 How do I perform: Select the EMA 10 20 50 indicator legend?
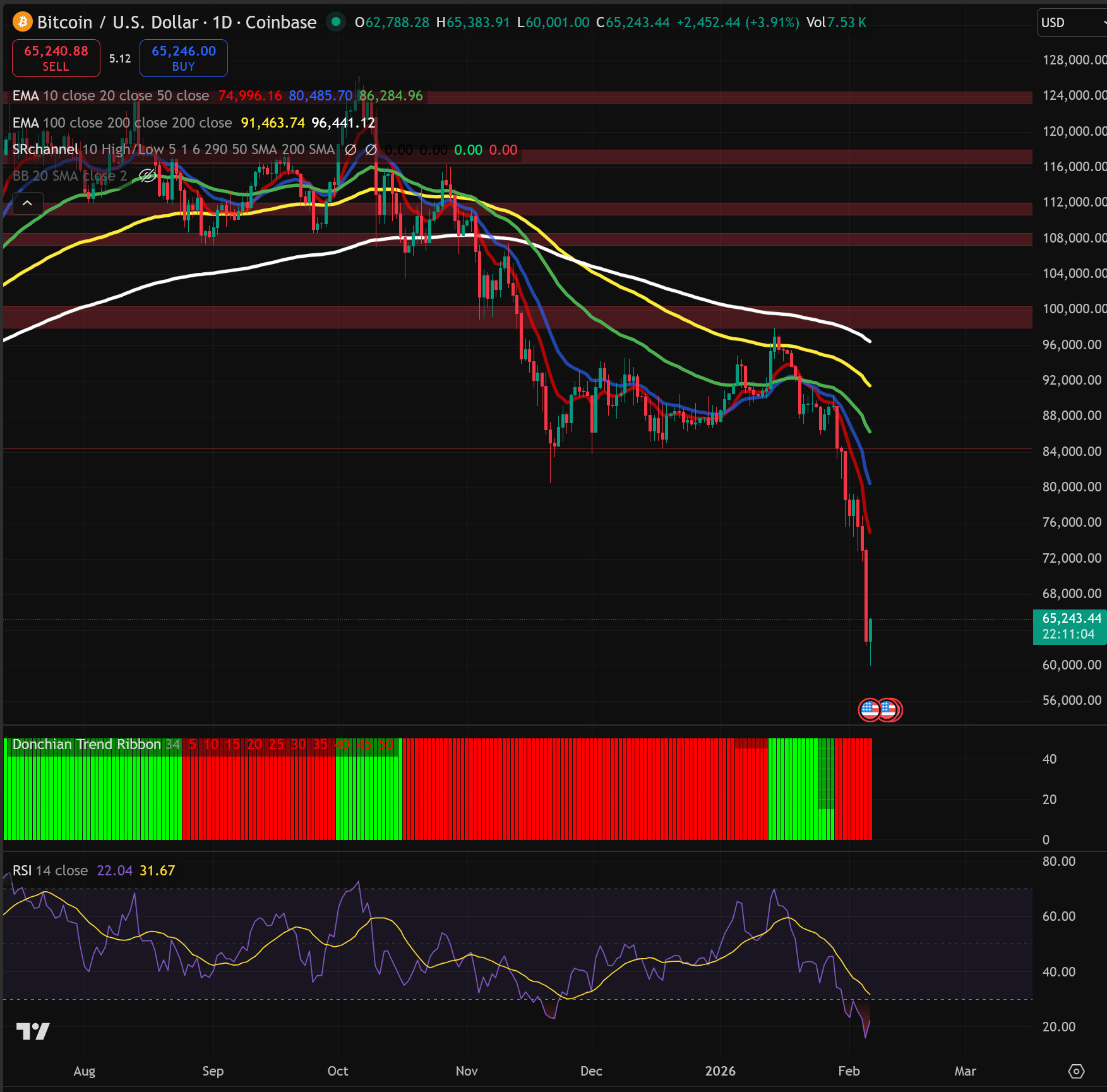tap(111, 96)
